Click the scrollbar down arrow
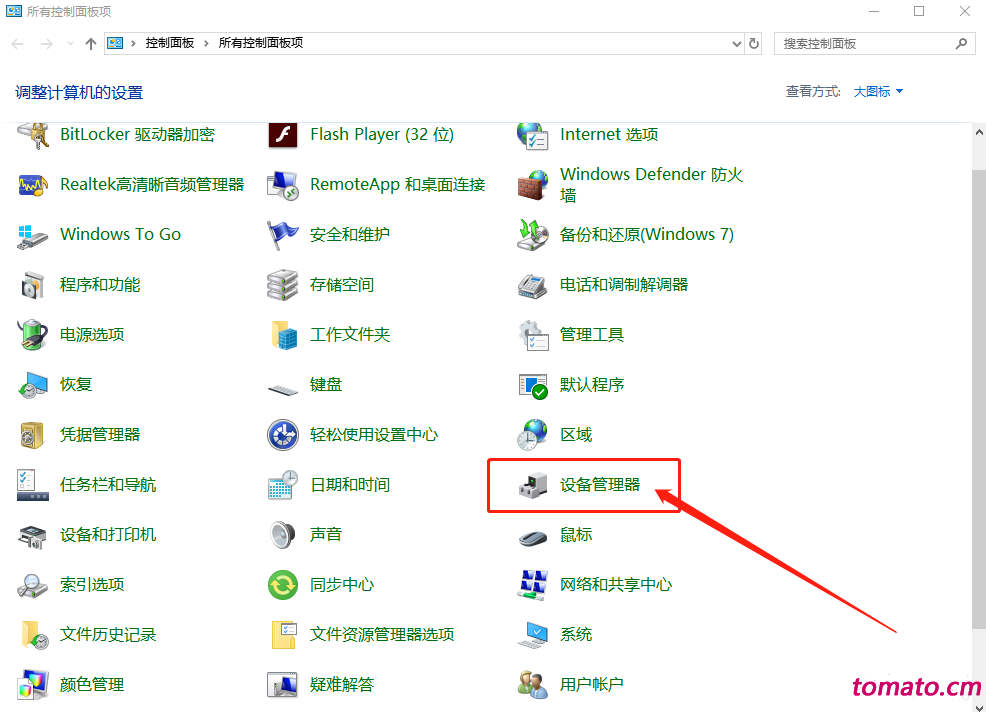 [978, 706]
